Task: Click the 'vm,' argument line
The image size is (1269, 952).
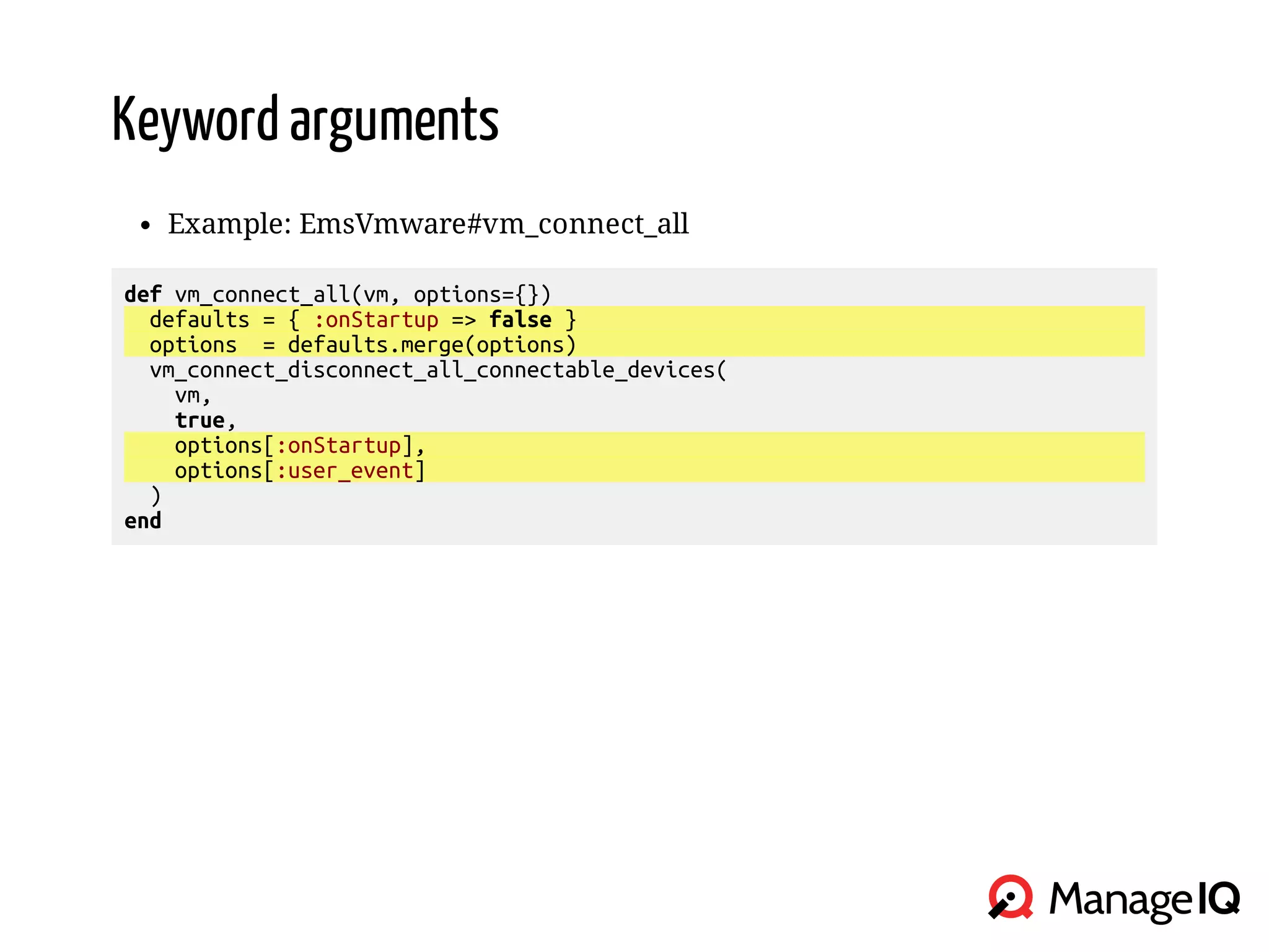Action: pyautogui.click(x=193, y=396)
